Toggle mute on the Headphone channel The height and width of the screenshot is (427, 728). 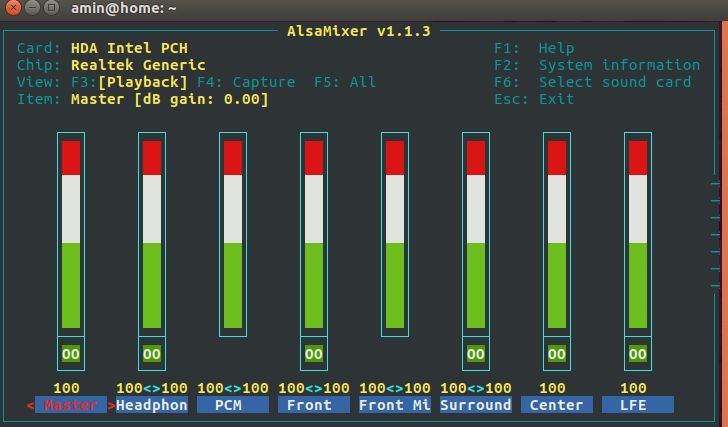tap(152, 354)
